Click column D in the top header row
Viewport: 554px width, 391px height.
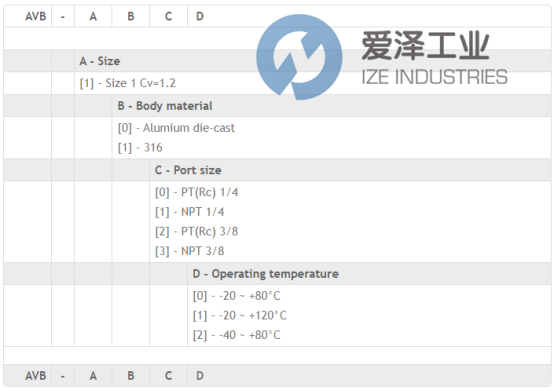tap(200, 16)
